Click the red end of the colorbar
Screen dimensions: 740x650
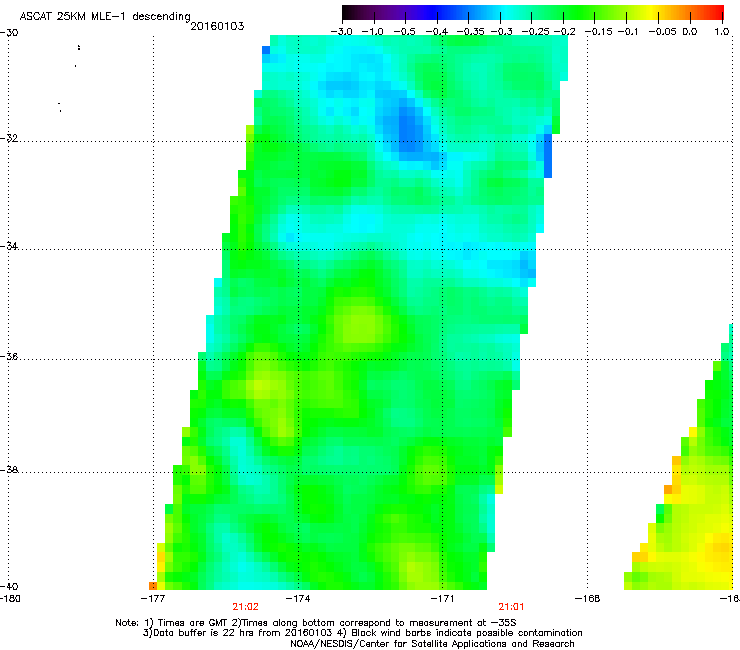click(716, 13)
